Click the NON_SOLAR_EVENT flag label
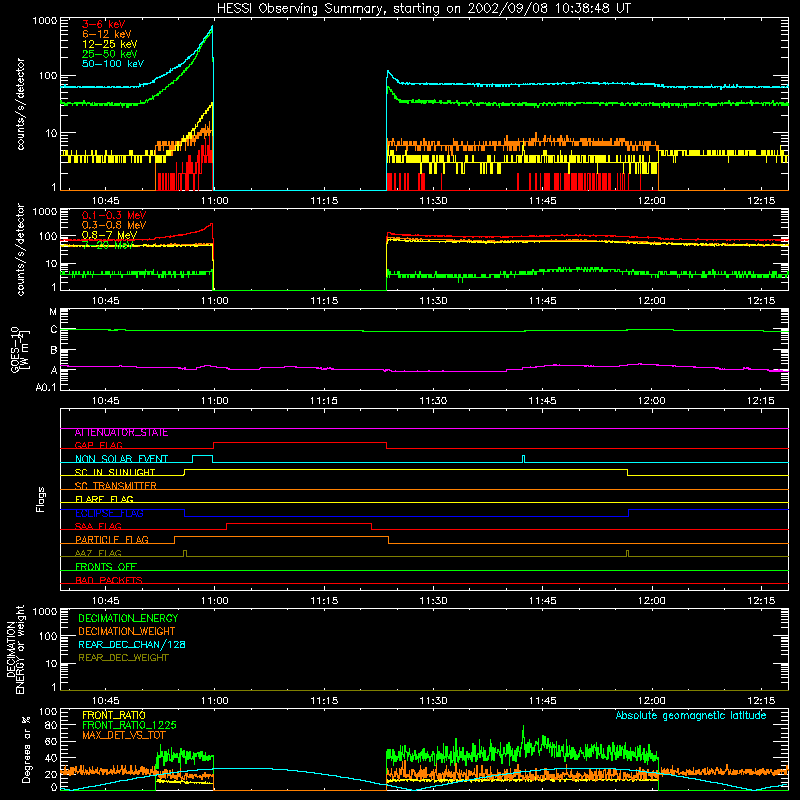Viewport: 800px width, 800px height. click(x=121, y=459)
